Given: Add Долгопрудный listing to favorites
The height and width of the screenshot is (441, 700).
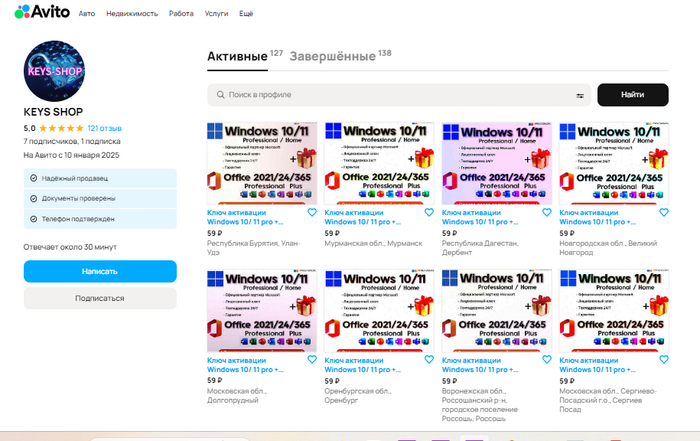Looking at the screenshot, I should [x=312, y=360].
